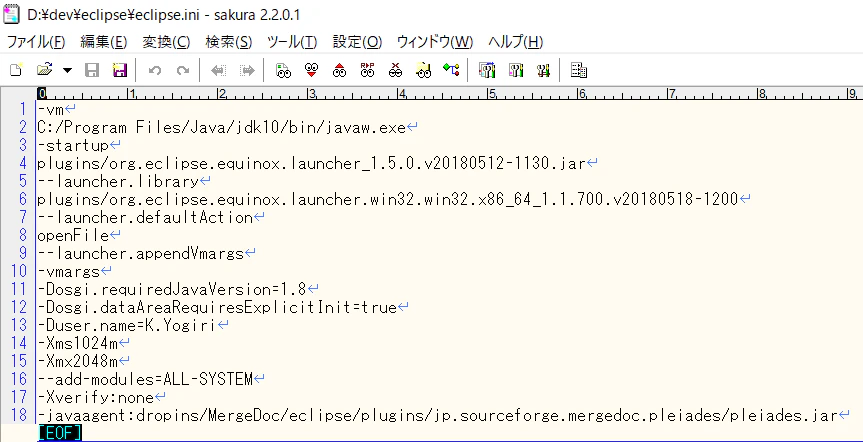Click the javaw.exe path line

click(x=221, y=128)
